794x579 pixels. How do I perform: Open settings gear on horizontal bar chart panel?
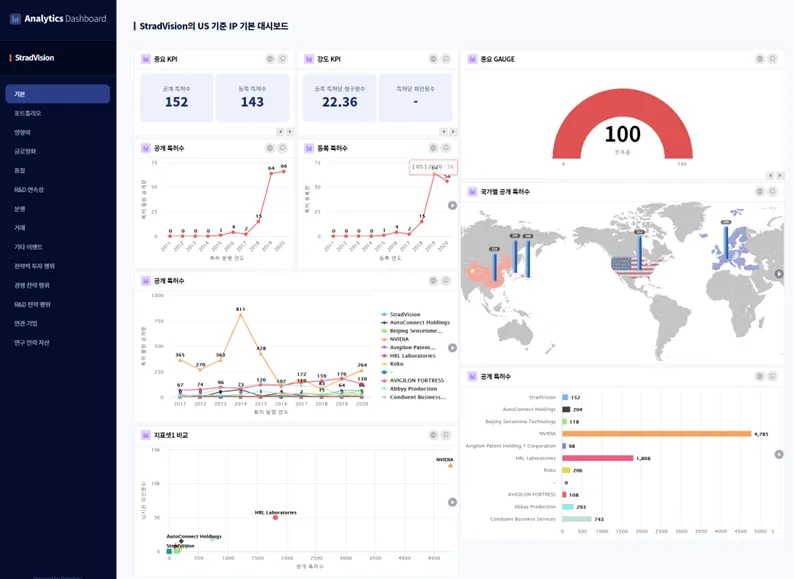click(760, 376)
